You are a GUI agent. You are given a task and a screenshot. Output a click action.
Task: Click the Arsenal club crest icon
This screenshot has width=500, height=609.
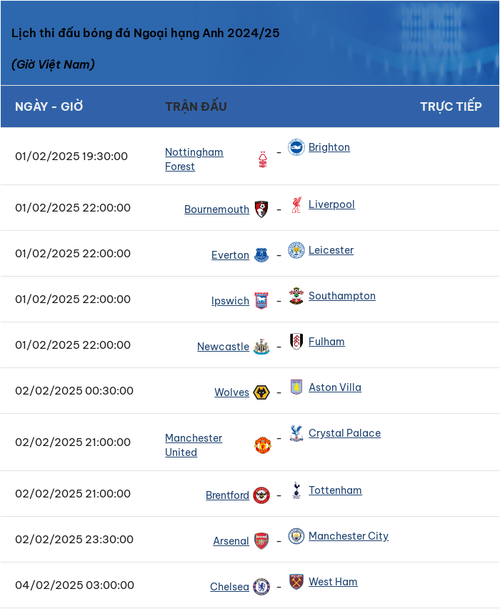(261, 541)
